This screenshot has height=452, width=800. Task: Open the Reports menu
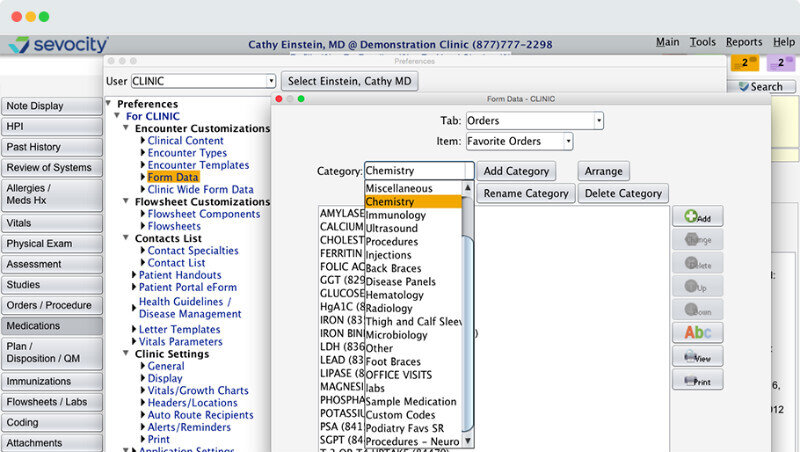pyautogui.click(x=743, y=42)
